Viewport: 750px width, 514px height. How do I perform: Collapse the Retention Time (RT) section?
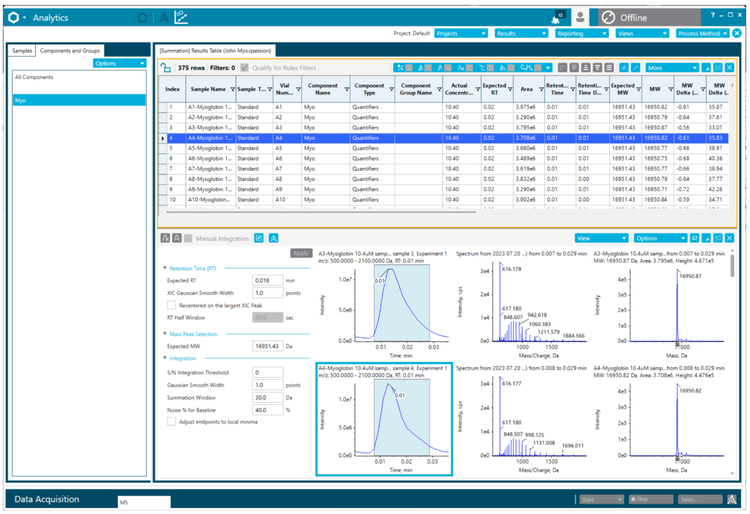click(x=164, y=268)
